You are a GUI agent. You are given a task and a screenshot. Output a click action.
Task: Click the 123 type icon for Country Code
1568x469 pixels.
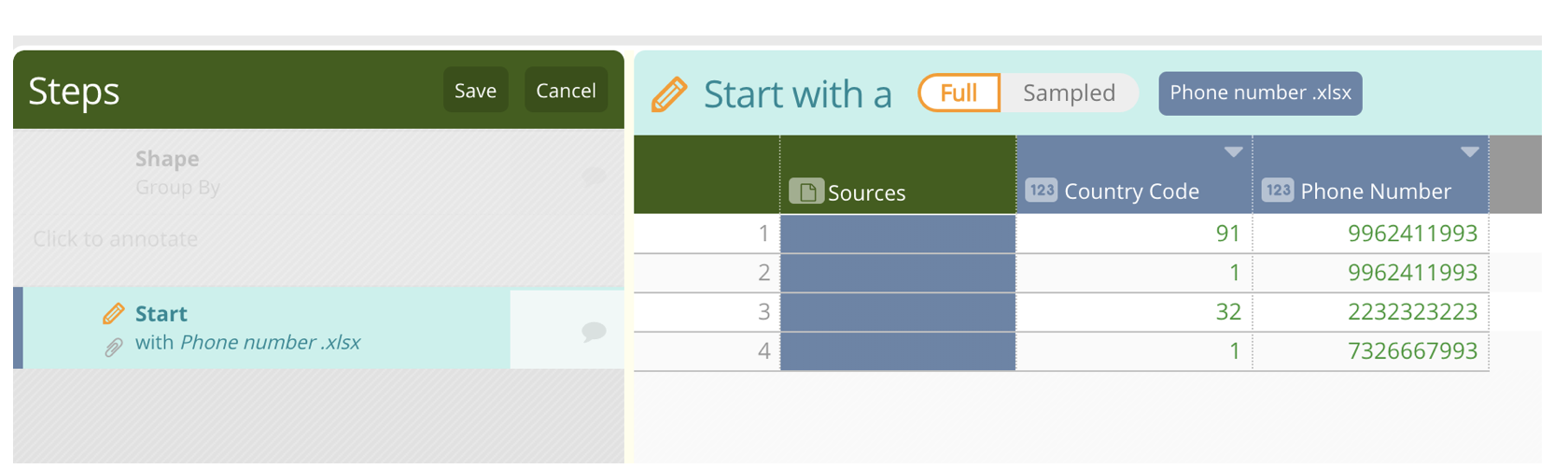1041,191
